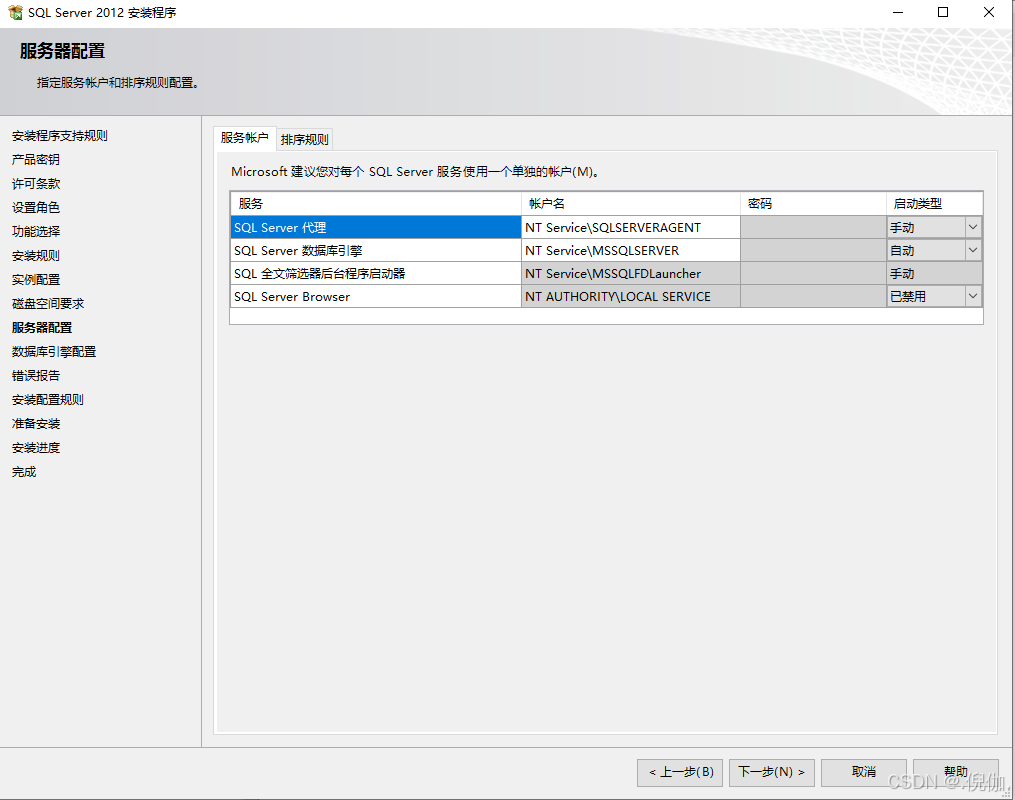Open 帮助 button

[x=955, y=772]
